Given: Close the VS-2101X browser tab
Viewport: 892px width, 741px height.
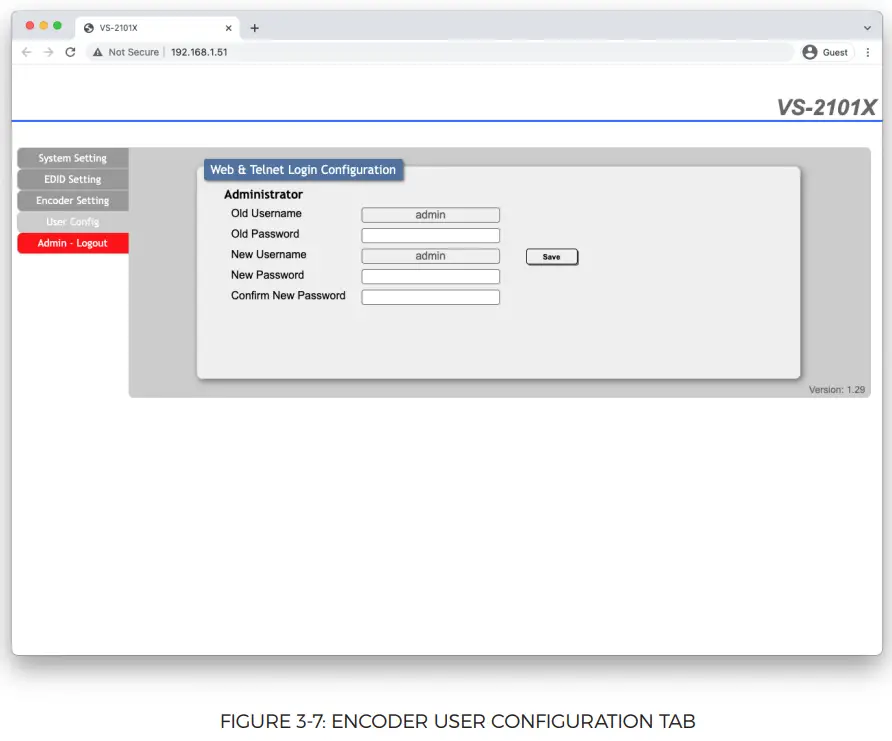Looking at the screenshot, I should [229, 28].
